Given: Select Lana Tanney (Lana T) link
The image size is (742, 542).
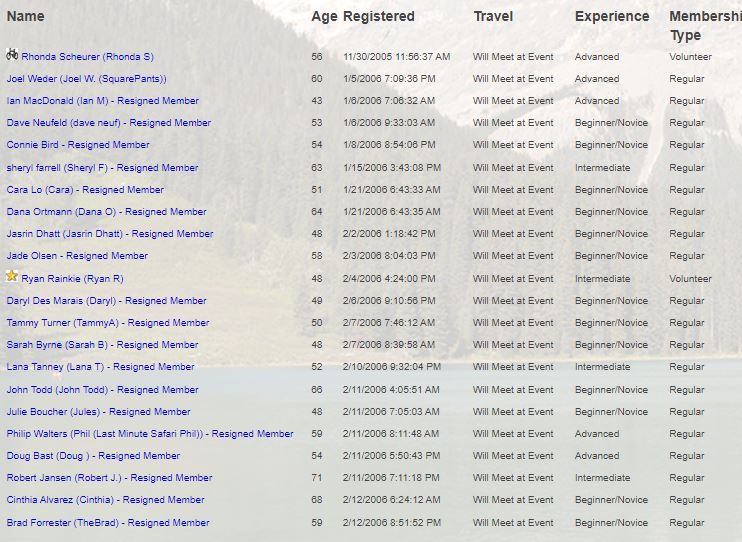Looking at the screenshot, I should tap(100, 367).
